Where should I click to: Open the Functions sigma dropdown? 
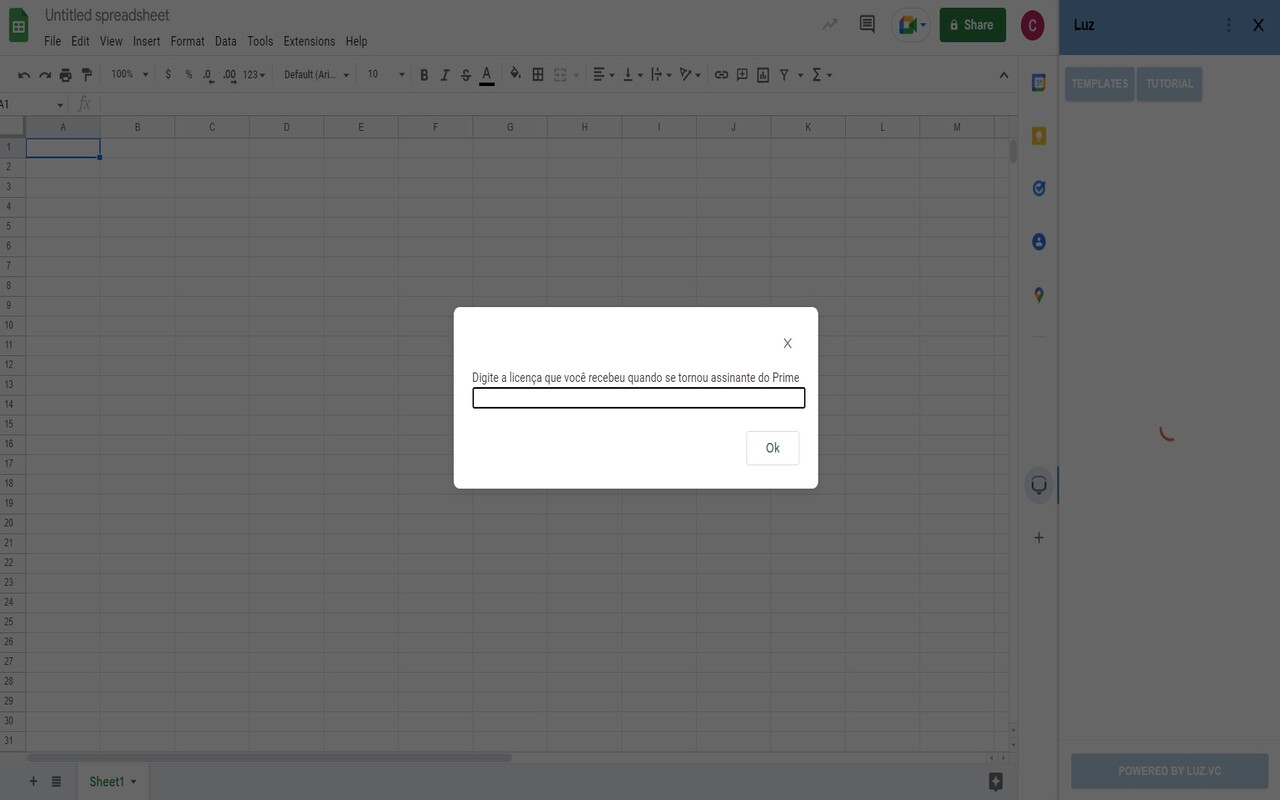pyautogui.click(x=822, y=75)
